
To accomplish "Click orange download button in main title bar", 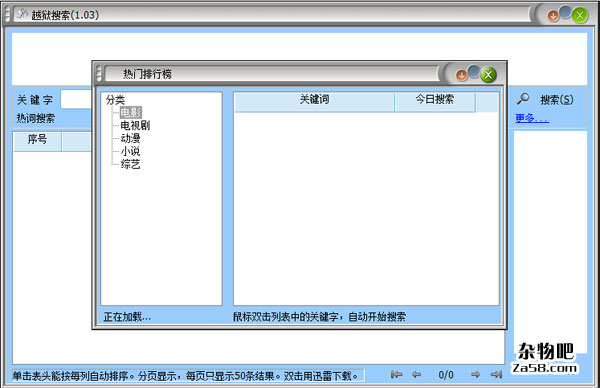I will 553,16.
